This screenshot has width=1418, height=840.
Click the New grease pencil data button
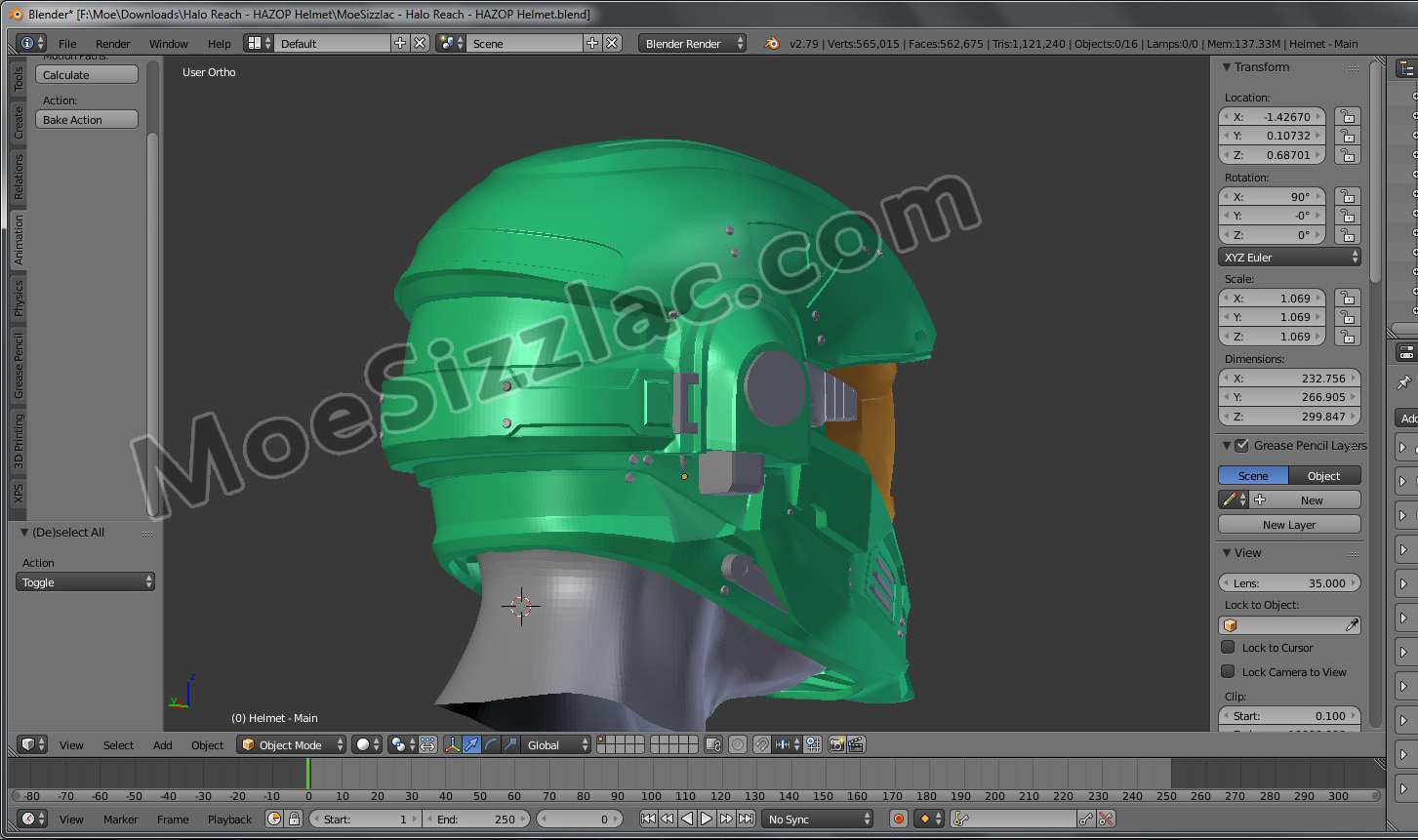1305,500
